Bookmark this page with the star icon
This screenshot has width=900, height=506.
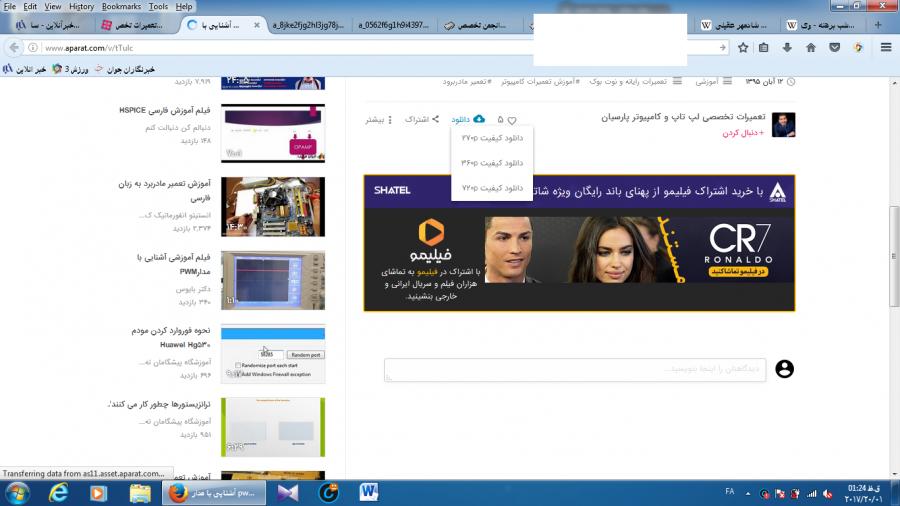pyautogui.click(x=743, y=48)
